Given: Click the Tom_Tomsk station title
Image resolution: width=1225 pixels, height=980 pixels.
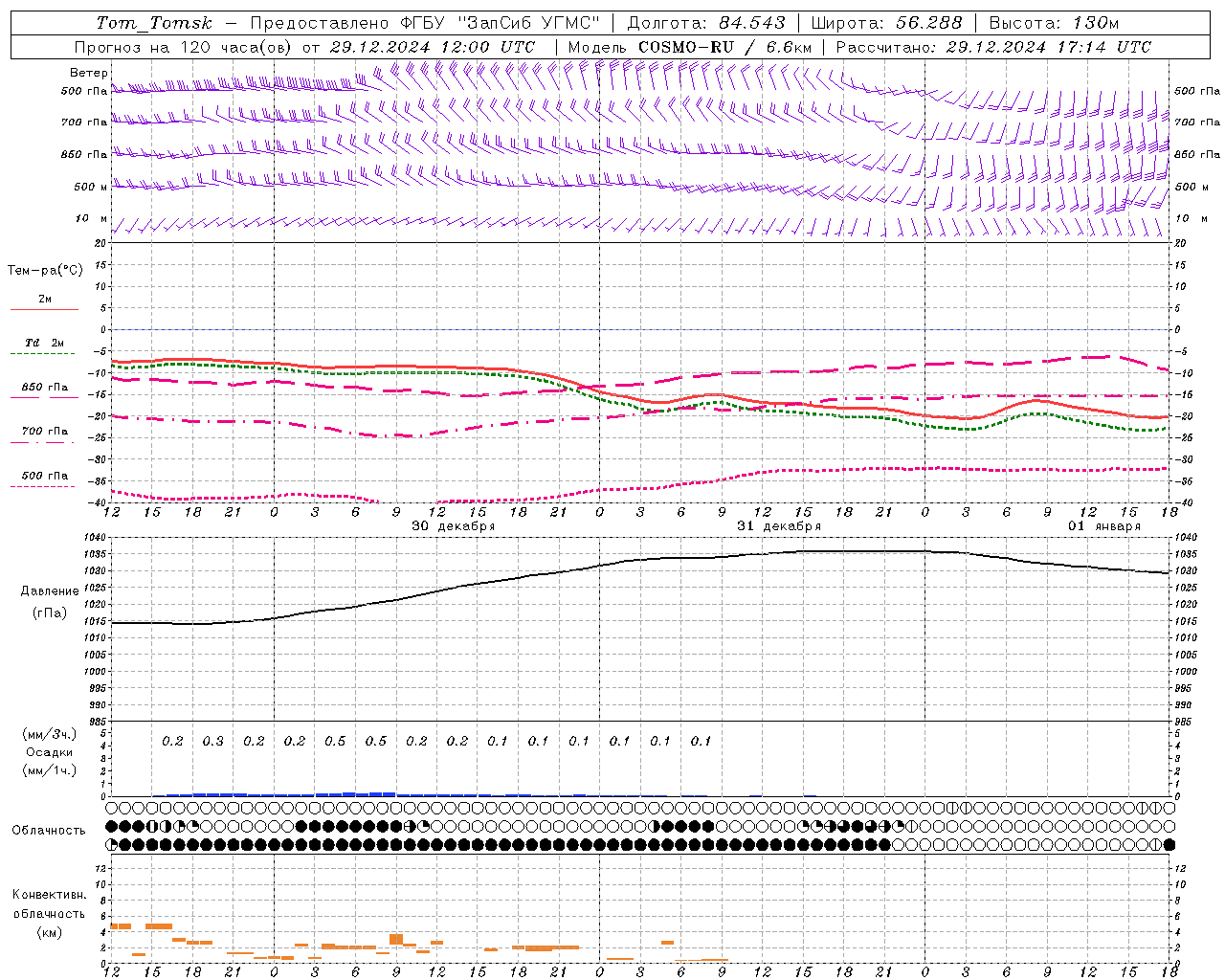Looking at the screenshot, I should pos(153,23).
